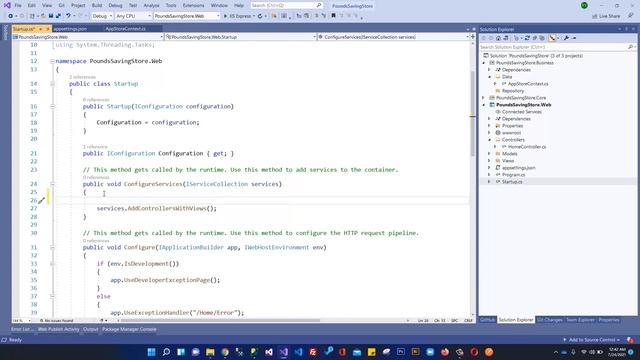Switch to the Git Changes panel tab
This screenshot has height=360, width=640.
pos(549,320)
